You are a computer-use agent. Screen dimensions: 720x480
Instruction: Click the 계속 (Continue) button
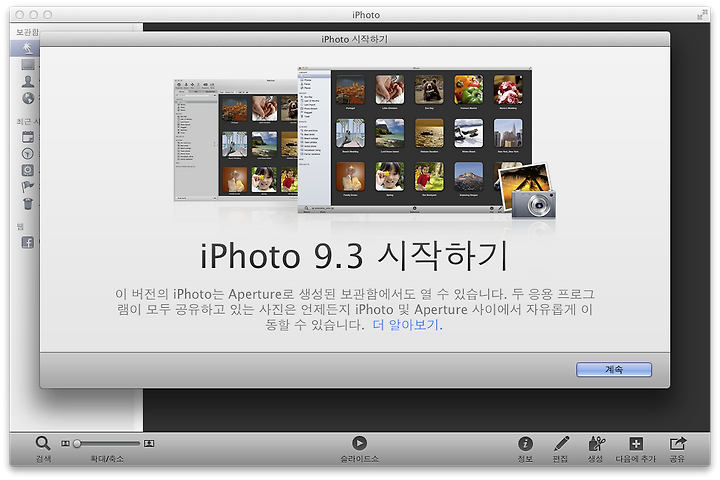613,369
